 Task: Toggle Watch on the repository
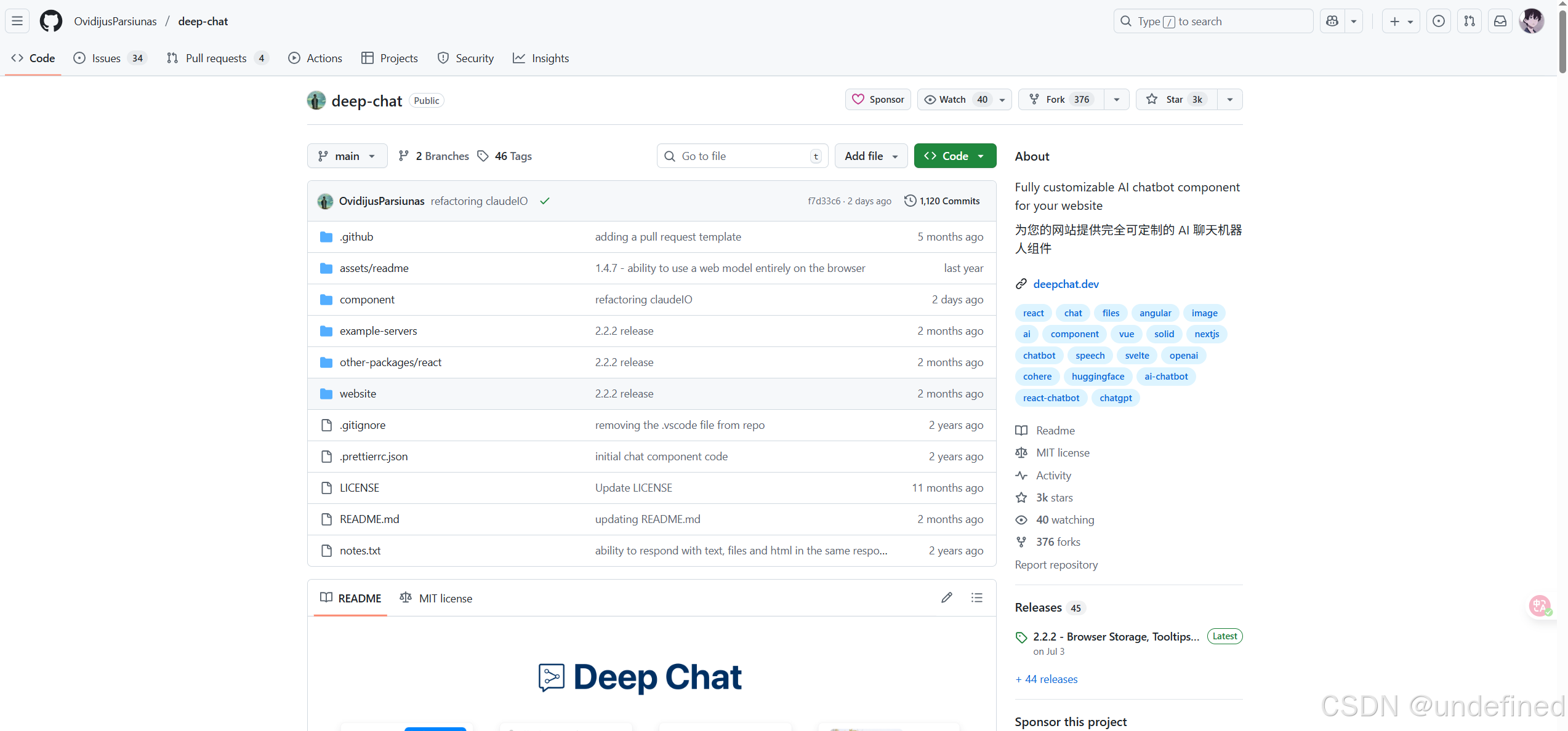[955, 100]
